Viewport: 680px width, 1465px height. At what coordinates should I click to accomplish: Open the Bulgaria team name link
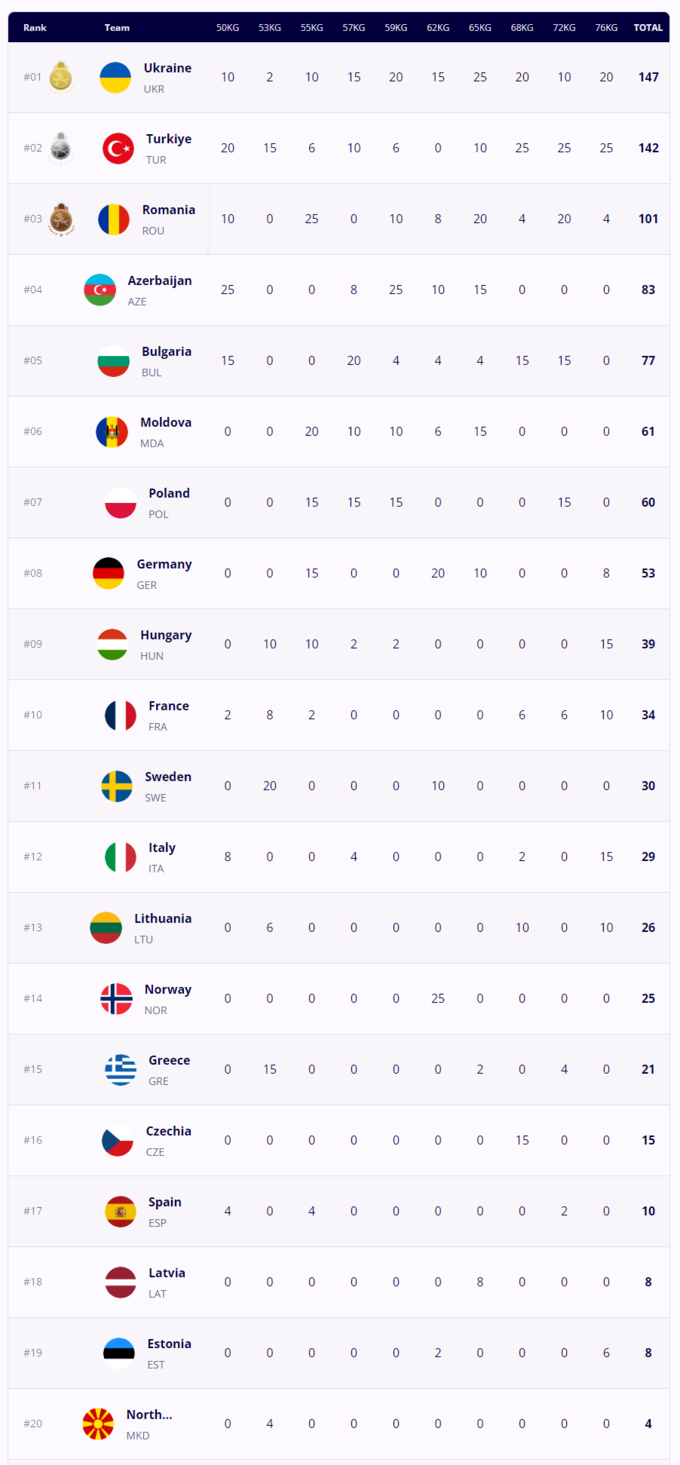point(166,352)
